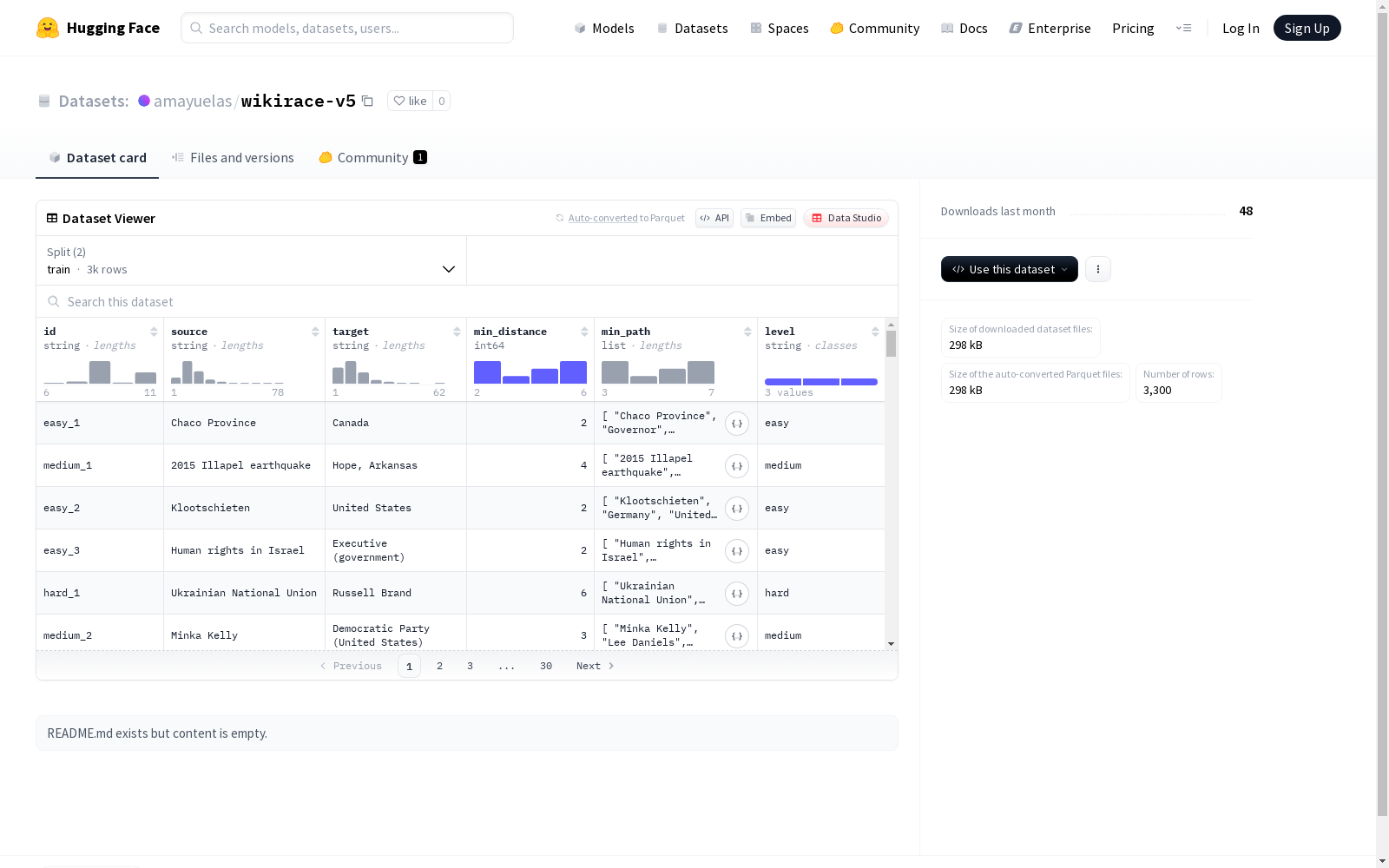Expand the medium_2 min_path cell braces icon

coord(737,636)
